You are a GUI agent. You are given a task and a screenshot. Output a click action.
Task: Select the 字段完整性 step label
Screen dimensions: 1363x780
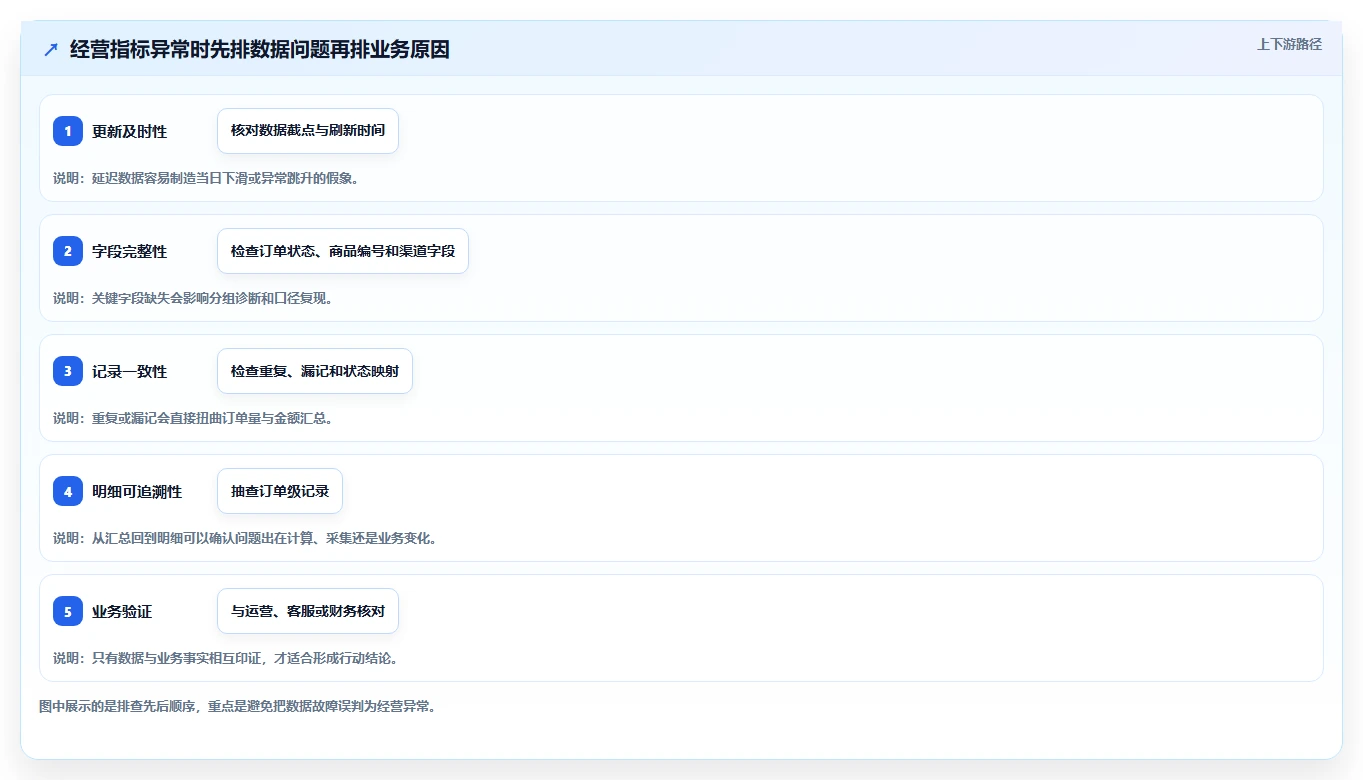pyautogui.click(x=130, y=251)
